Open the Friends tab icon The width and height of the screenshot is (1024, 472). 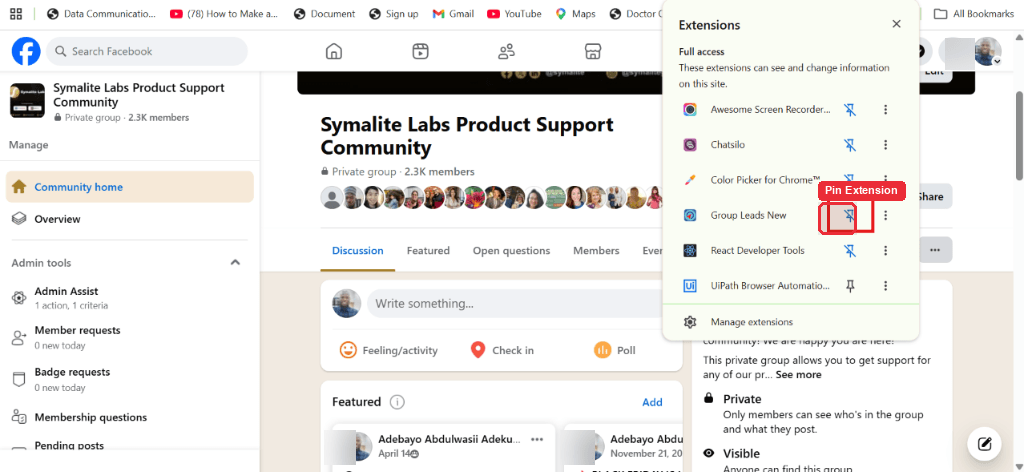[x=506, y=51]
